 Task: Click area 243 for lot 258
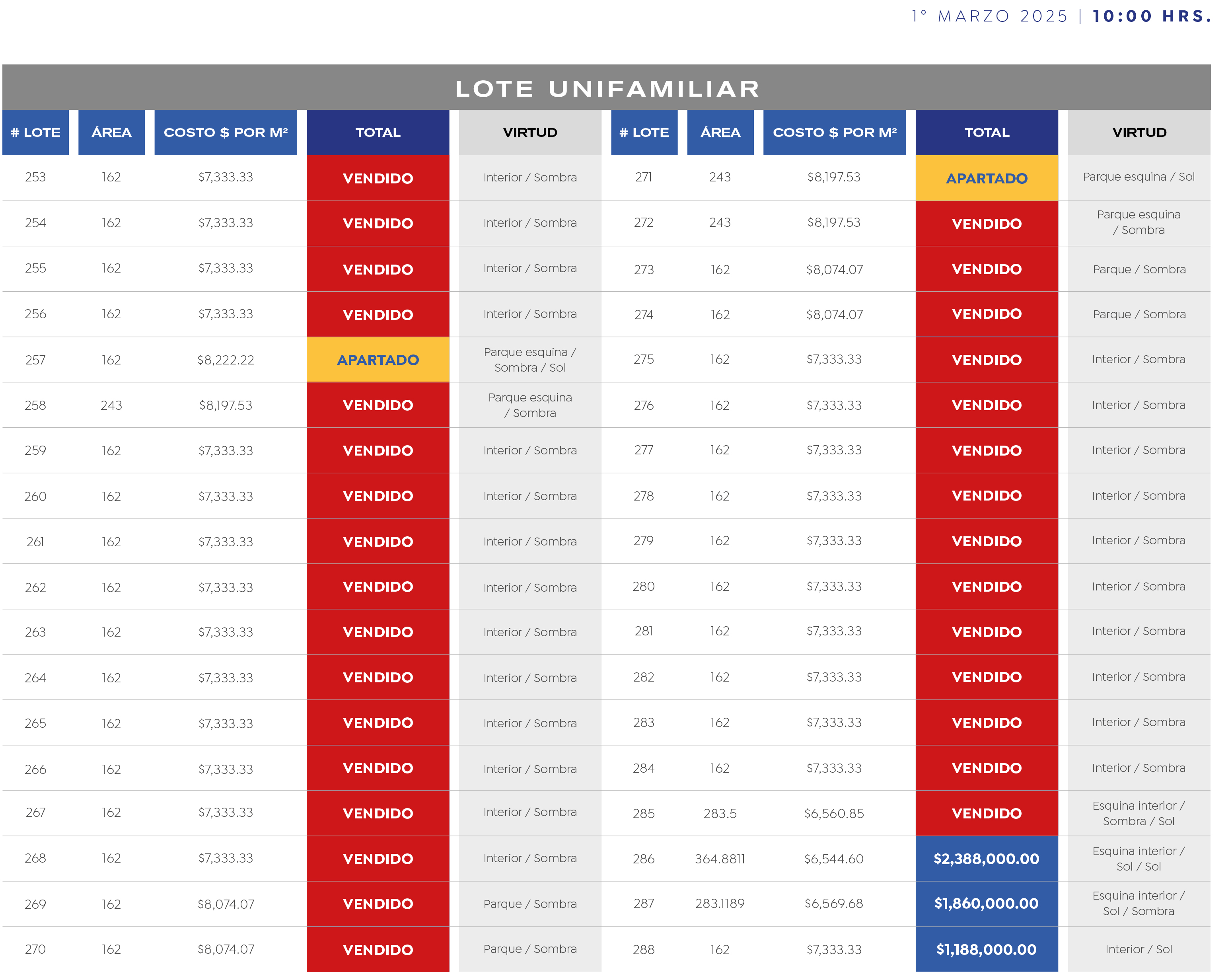pos(111,405)
